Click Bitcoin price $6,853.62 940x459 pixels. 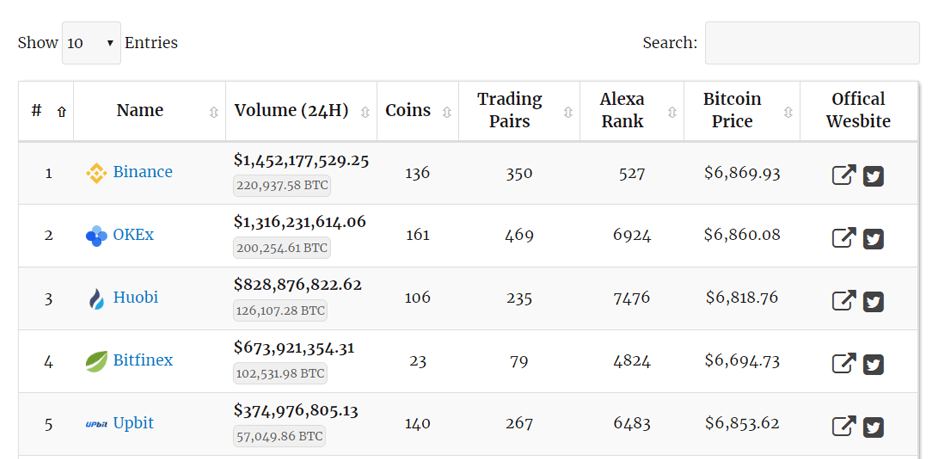(742, 424)
